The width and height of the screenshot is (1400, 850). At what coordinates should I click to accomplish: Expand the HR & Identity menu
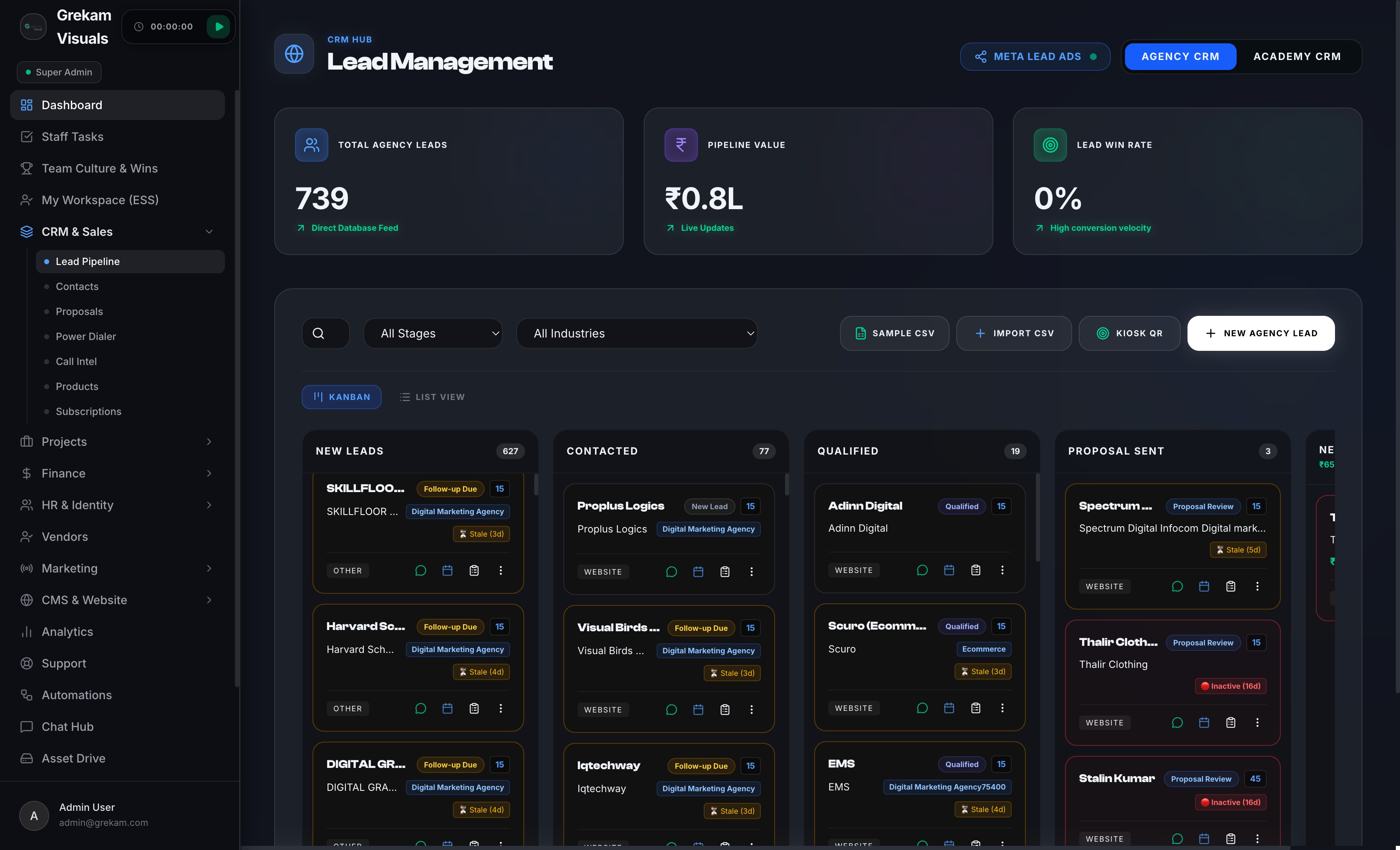click(117, 505)
